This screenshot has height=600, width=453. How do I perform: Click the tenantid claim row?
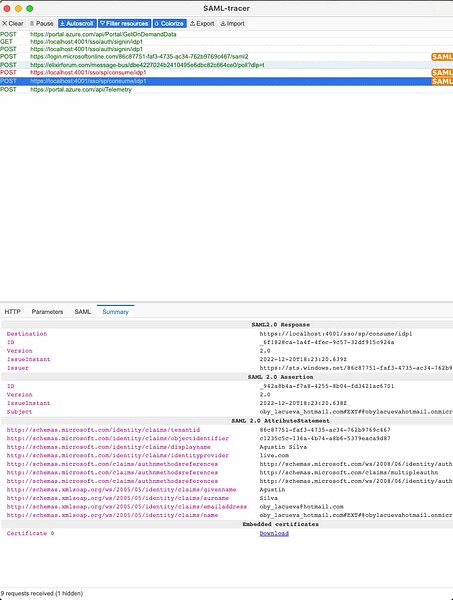226,430
